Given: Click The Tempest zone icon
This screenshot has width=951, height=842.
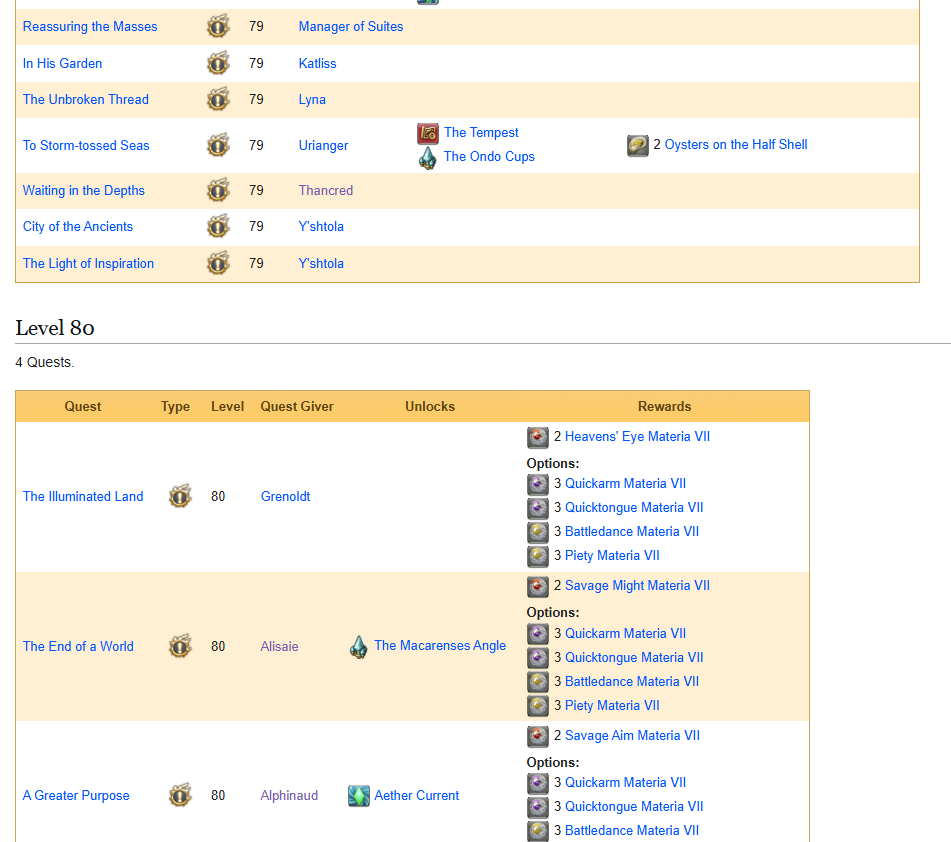Looking at the screenshot, I should click(428, 133).
